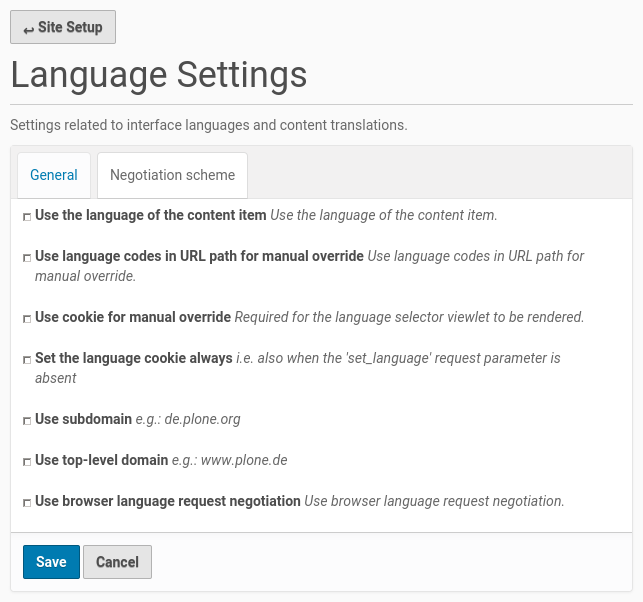
Task: Open the Negotiation scheme tab
Action: (172, 175)
